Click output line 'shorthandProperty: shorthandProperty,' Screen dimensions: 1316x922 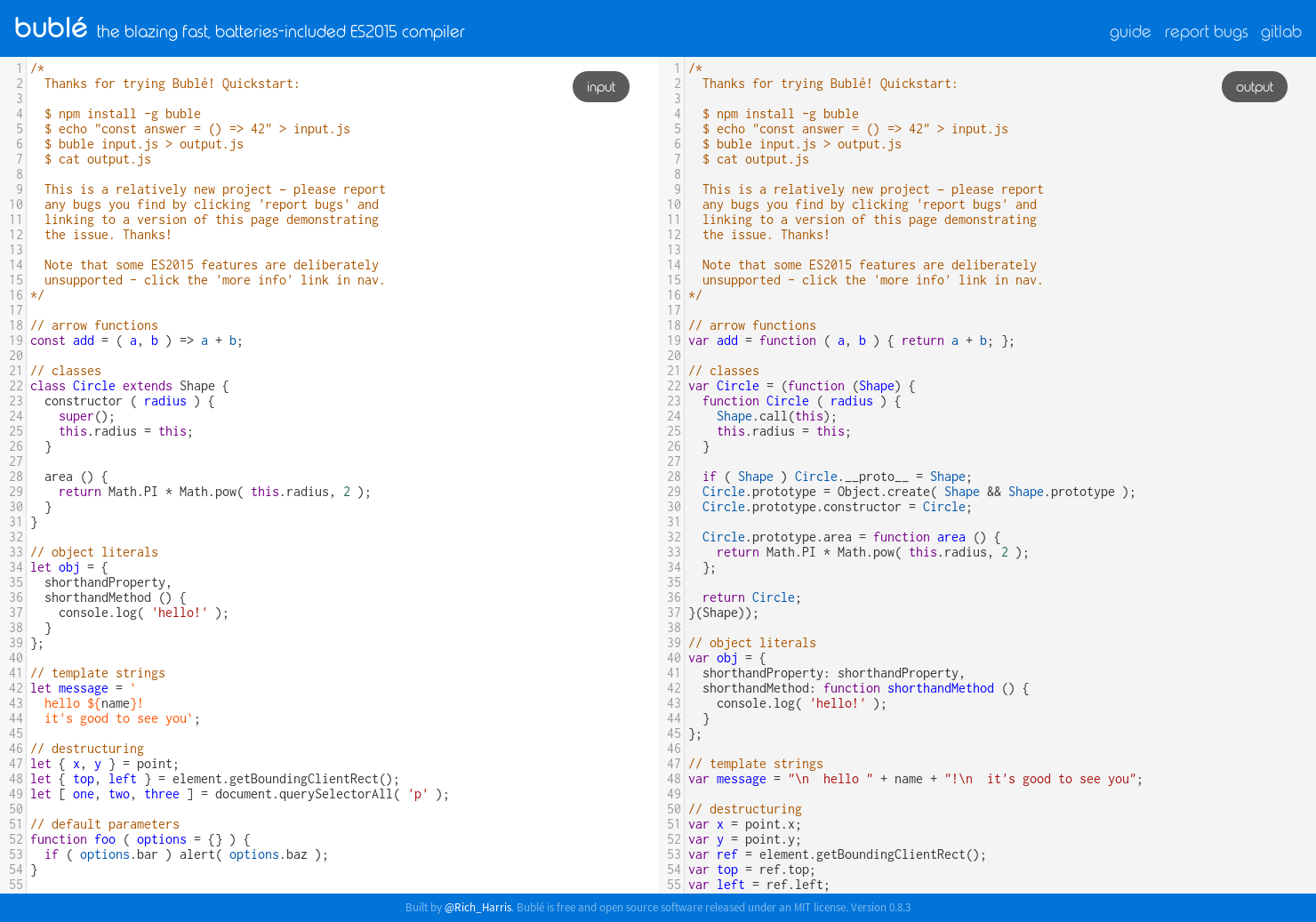click(x=834, y=673)
